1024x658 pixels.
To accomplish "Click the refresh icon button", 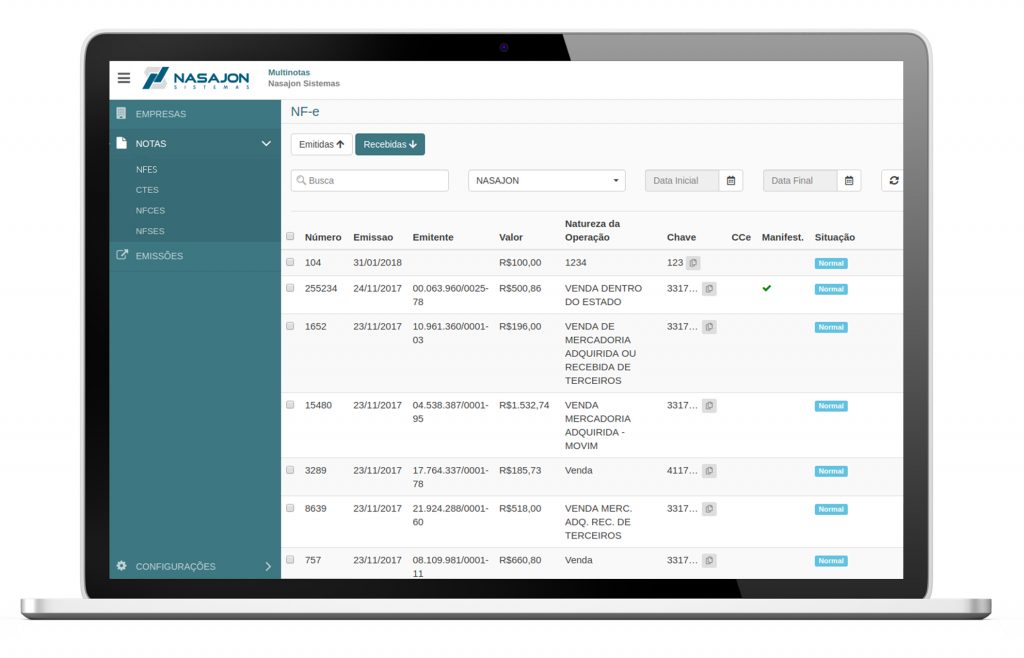I will tap(893, 181).
